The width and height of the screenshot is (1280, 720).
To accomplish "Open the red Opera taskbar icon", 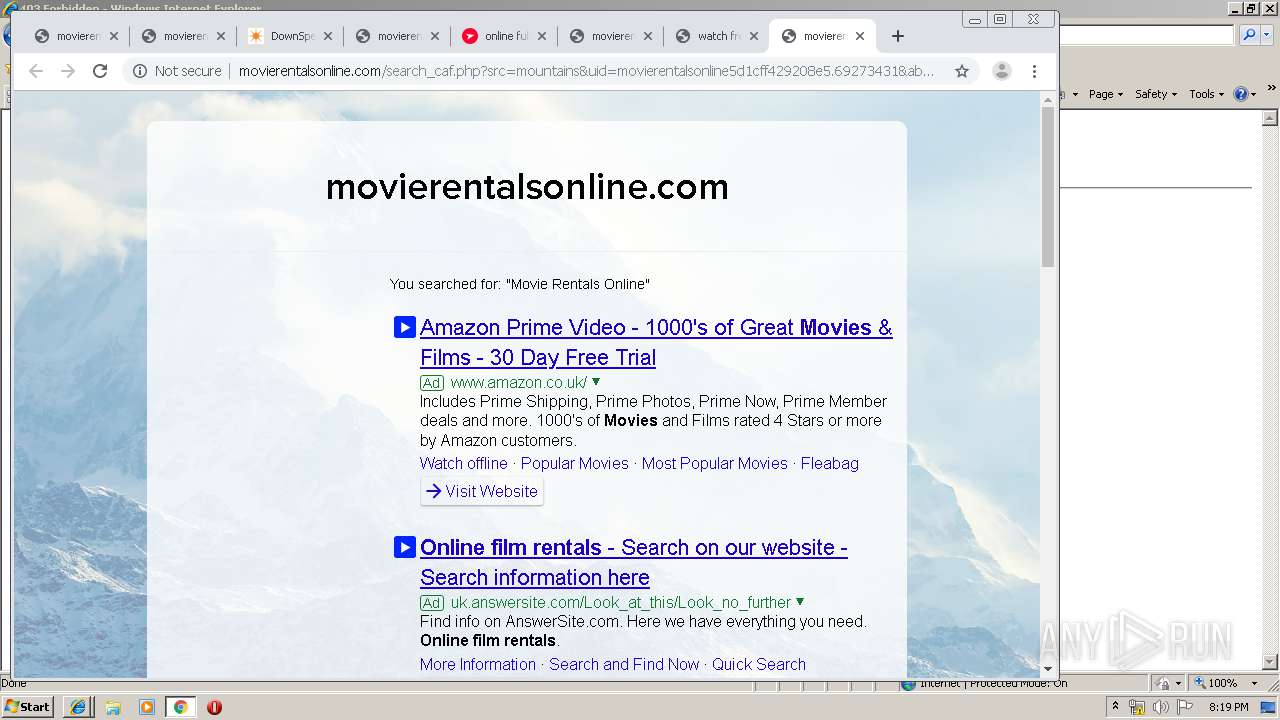I will click(x=214, y=707).
